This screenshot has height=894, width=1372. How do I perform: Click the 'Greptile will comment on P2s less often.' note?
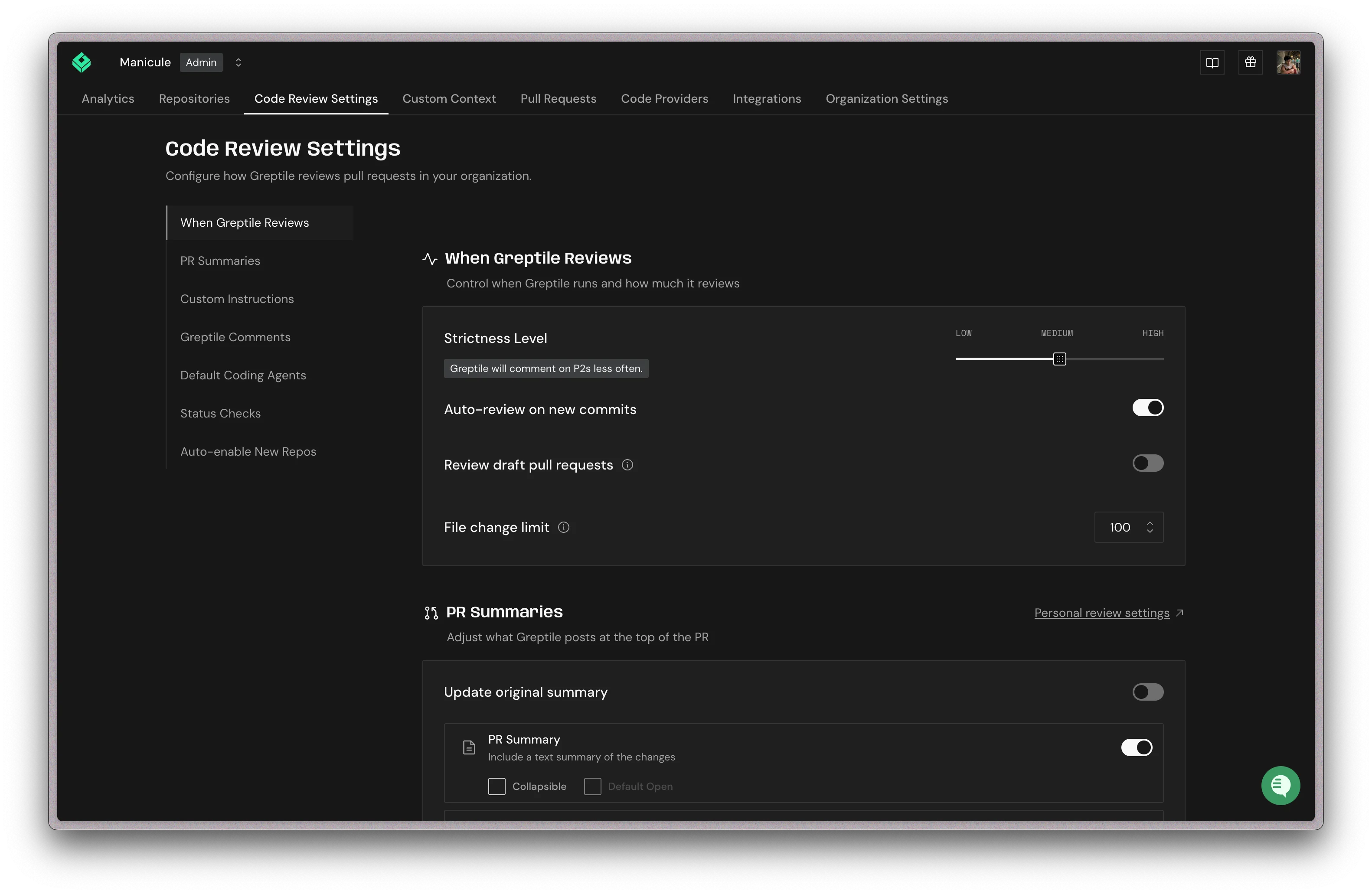point(546,369)
